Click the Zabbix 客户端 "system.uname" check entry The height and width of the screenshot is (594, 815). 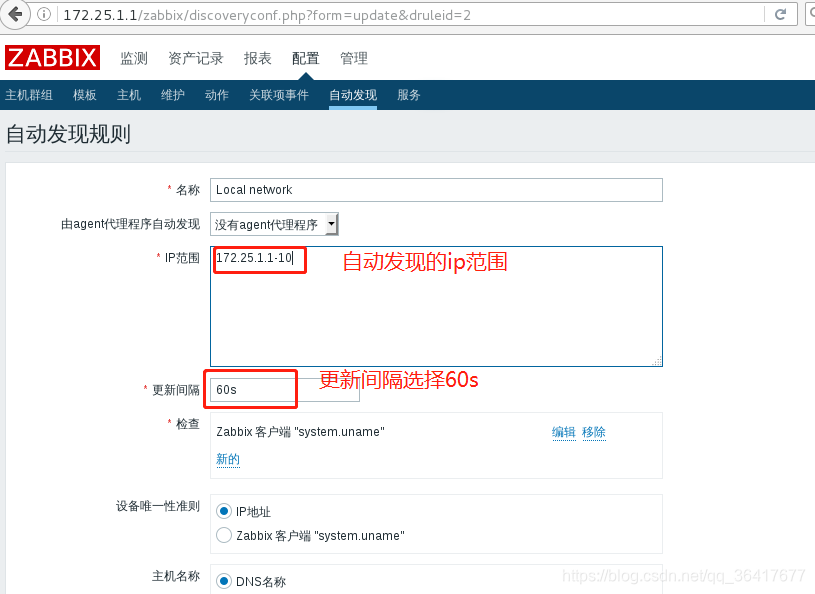300,432
